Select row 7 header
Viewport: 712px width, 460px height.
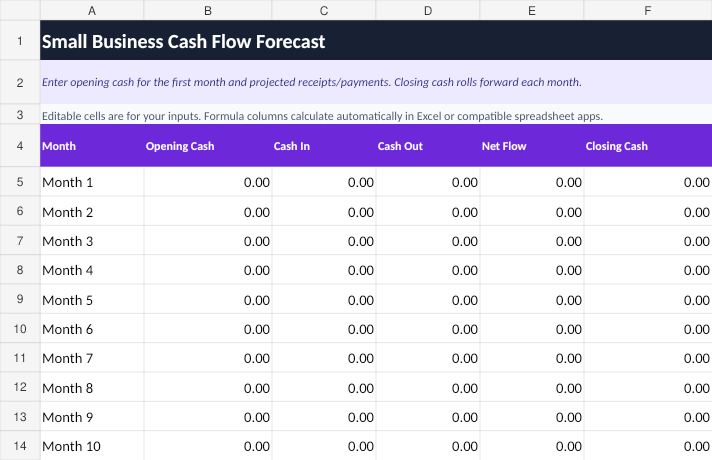[20, 240]
